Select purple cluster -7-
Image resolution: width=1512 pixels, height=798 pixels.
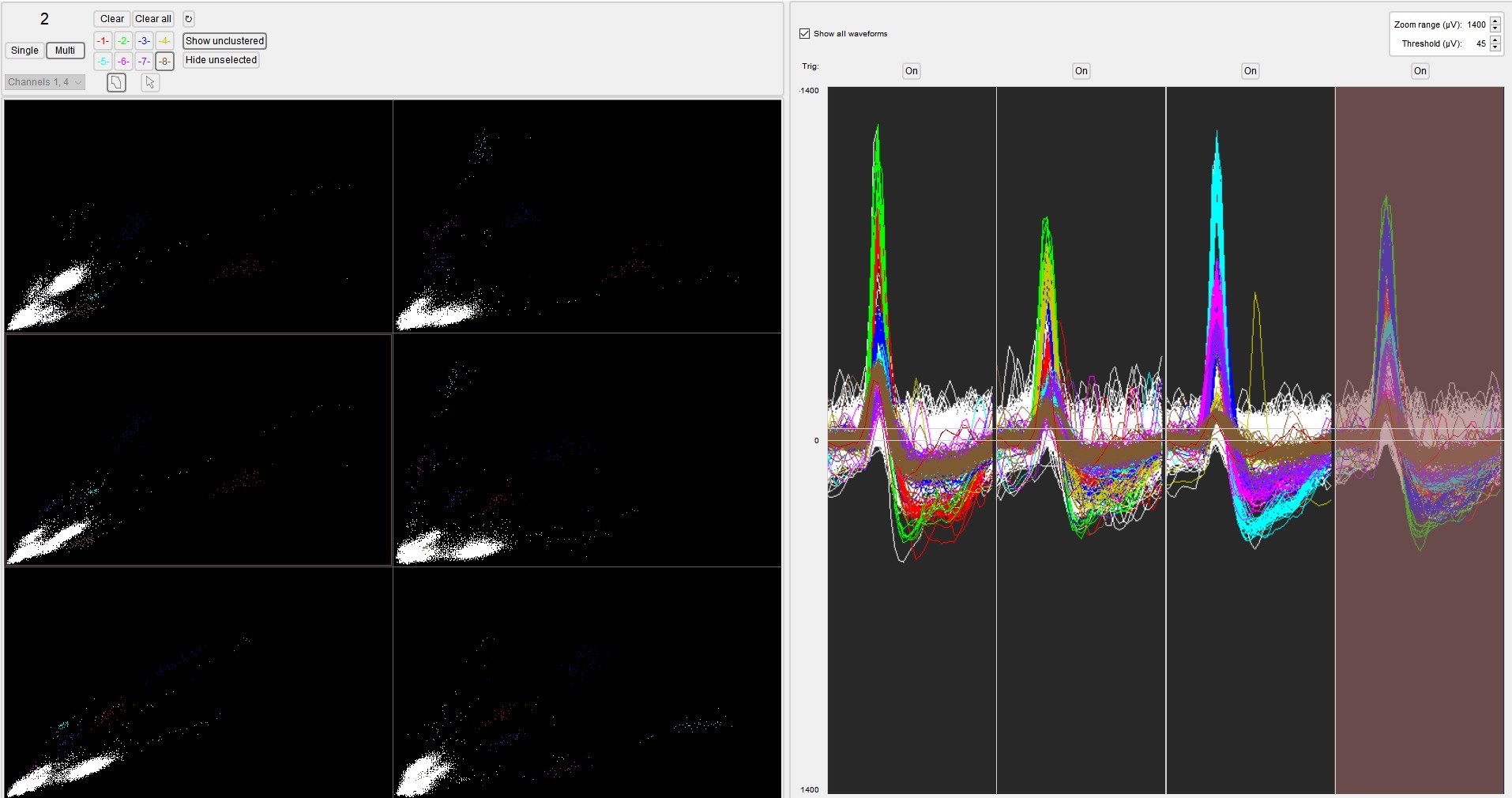point(144,61)
